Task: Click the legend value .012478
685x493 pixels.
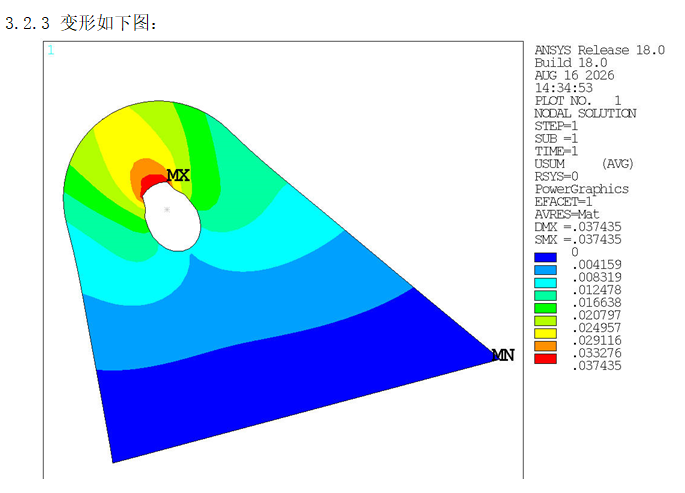Action: pyautogui.click(x=597, y=290)
